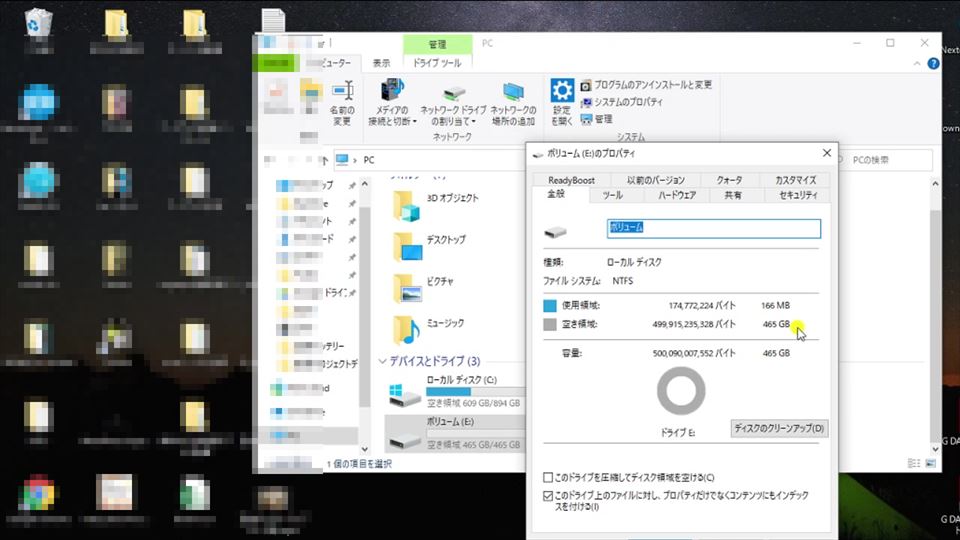Click 500,090,007,552 バイト capacity value

click(694, 353)
